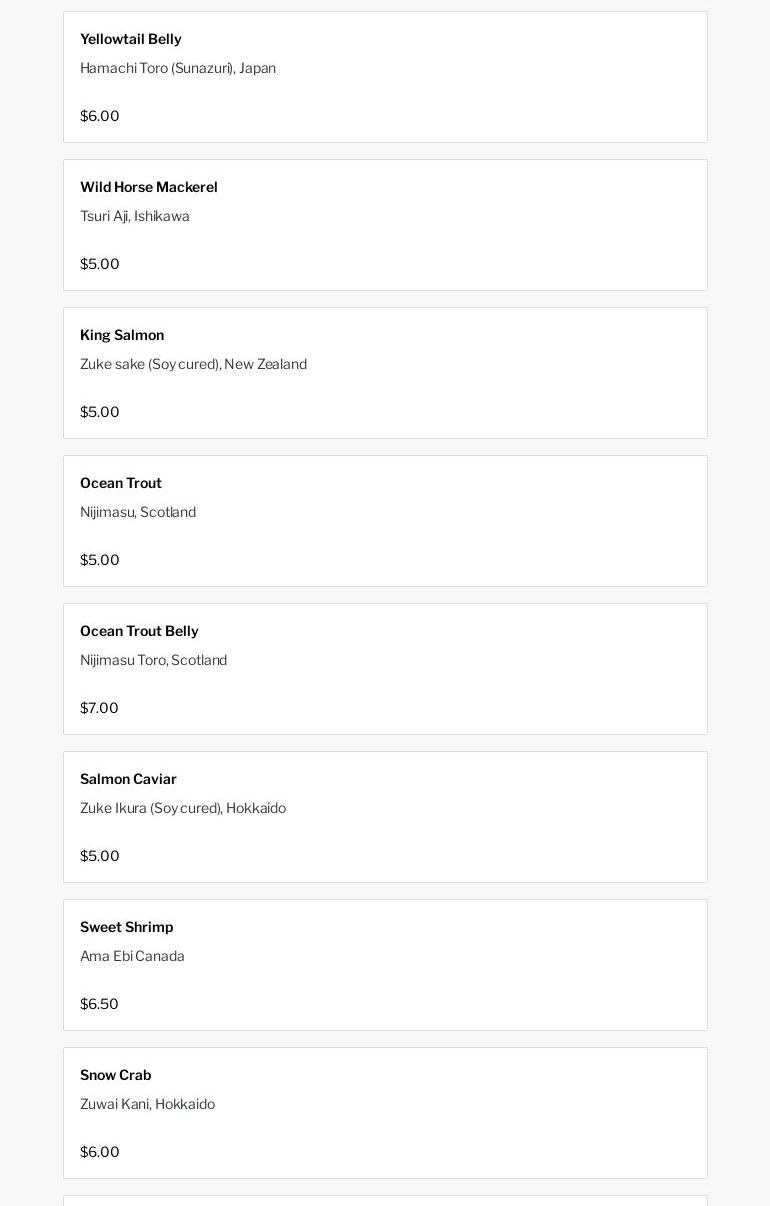This screenshot has width=770, height=1206.
Task: Click Zuwai Kani, Hokkaido description
Action: [x=147, y=1104]
